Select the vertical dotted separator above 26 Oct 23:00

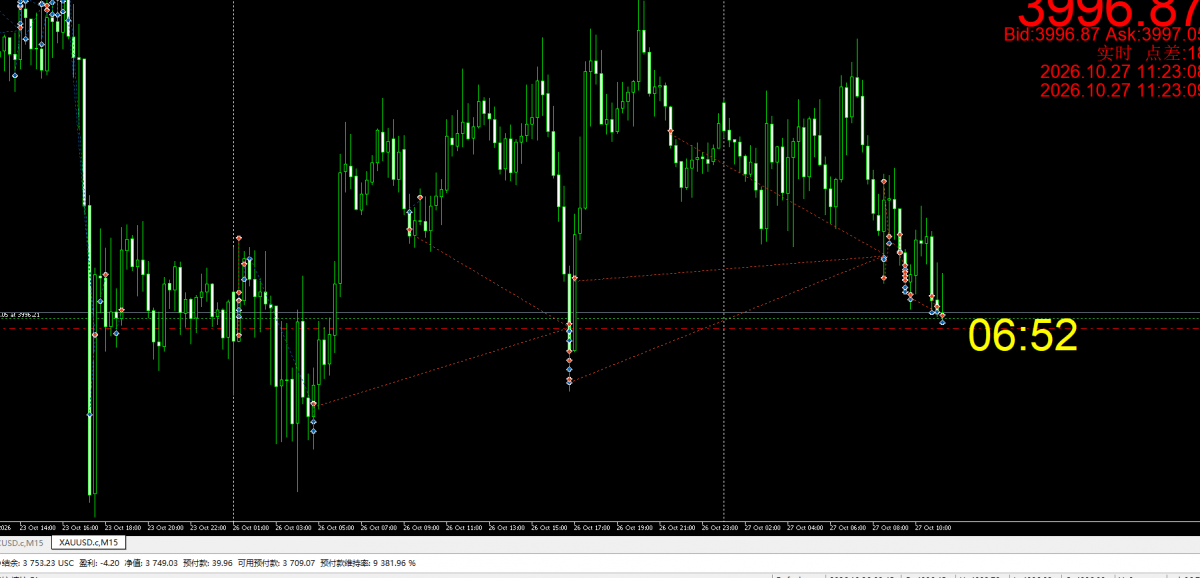tap(723, 260)
